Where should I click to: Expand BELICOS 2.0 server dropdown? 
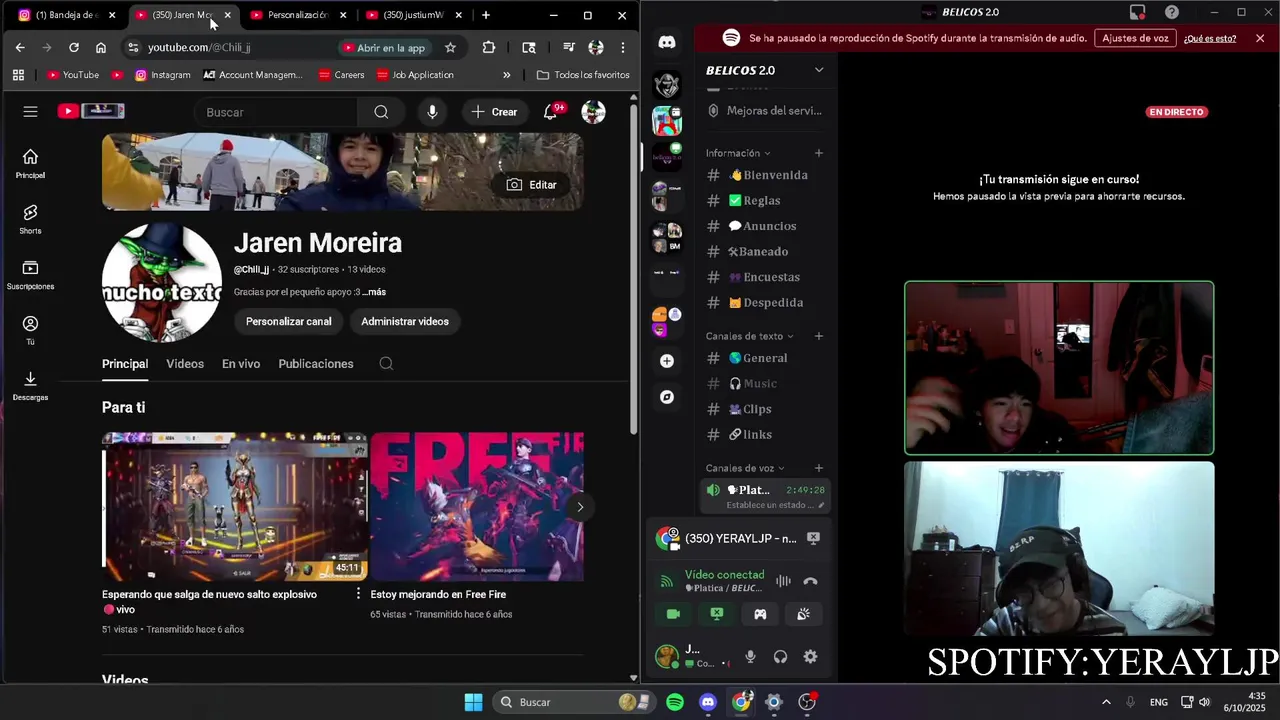[x=818, y=70]
